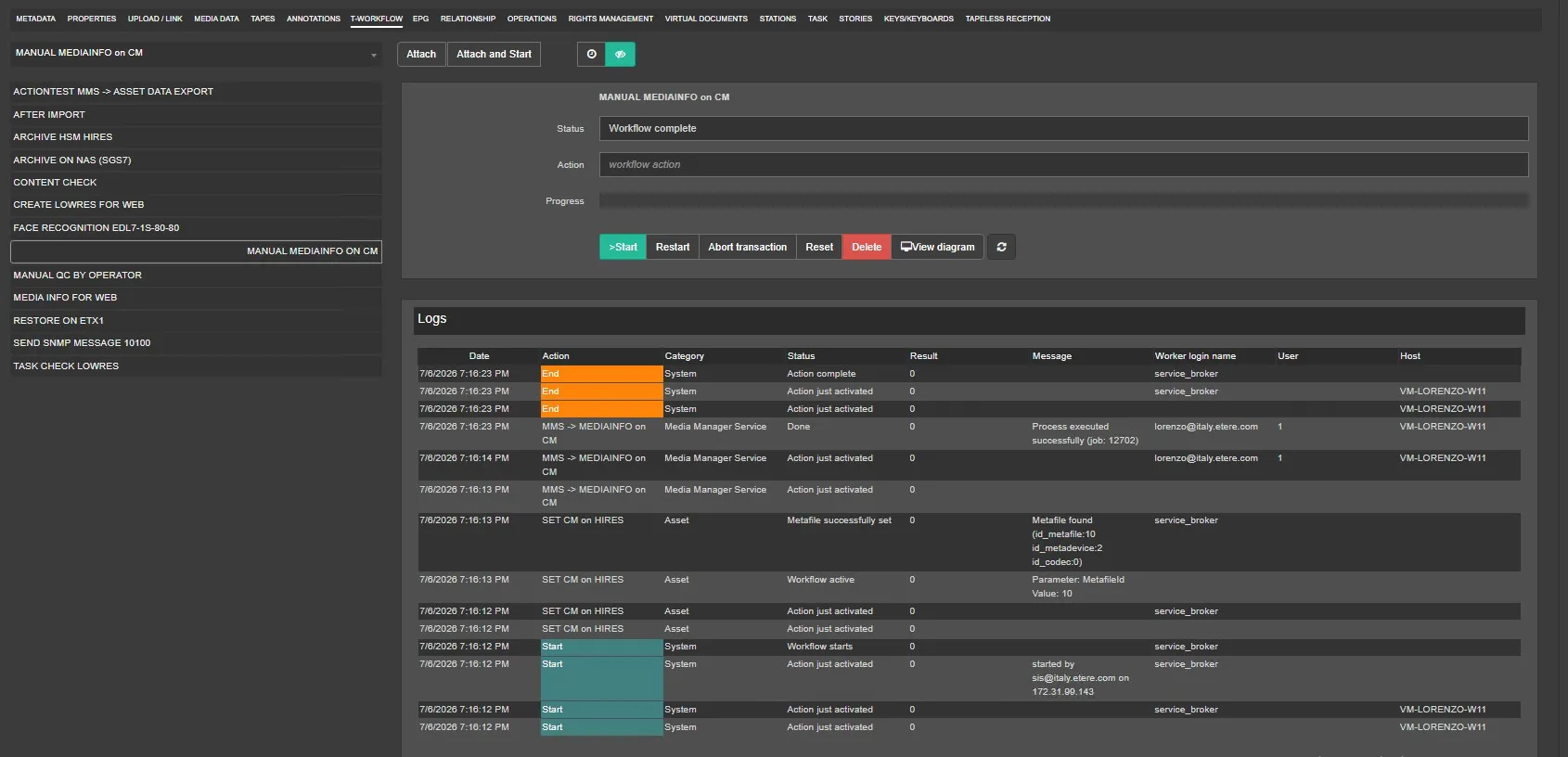Click the refresh icon beside View diagram
The image size is (1568, 757).
pos(1001,247)
